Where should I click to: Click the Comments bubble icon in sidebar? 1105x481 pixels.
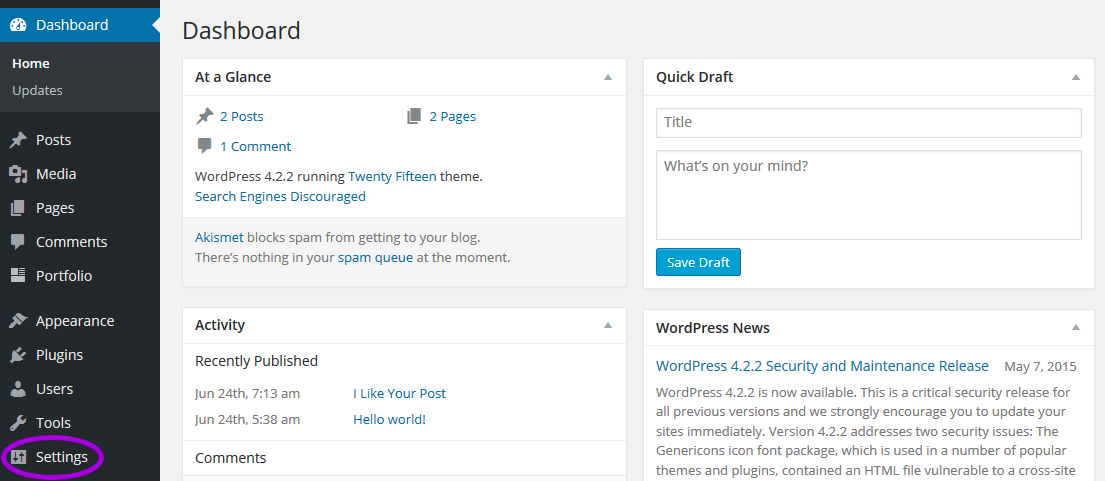pos(18,242)
